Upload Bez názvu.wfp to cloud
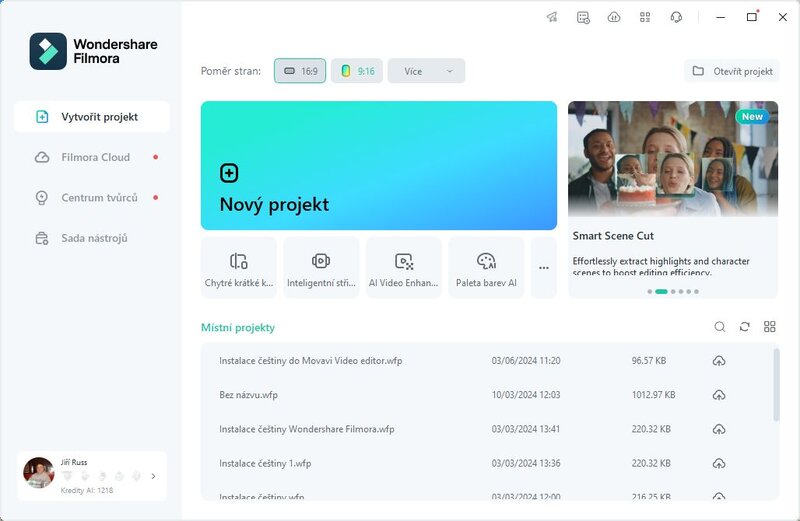Viewport: 800px width, 521px height. pyautogui.click(x=719, y=395)
